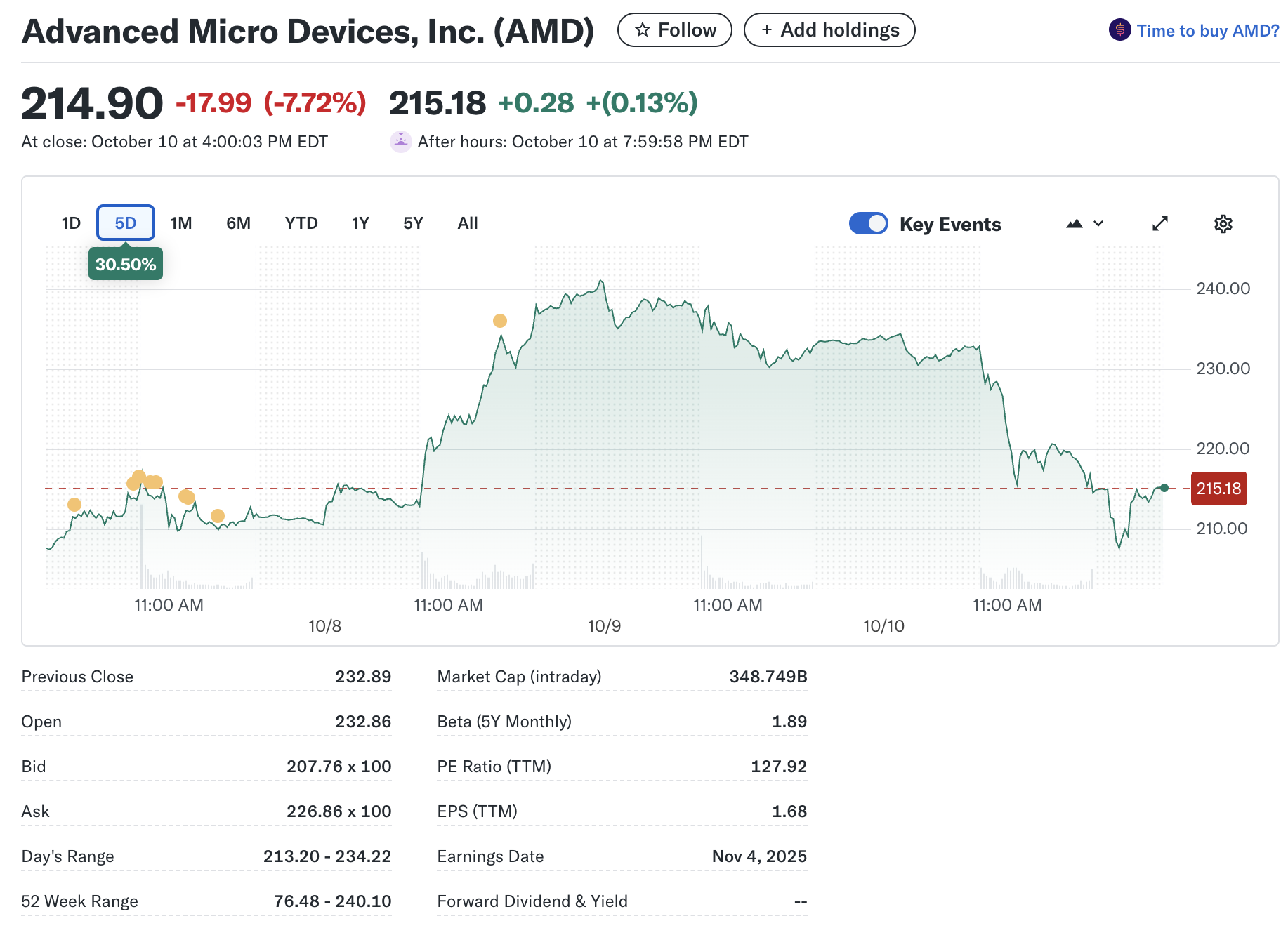Click the EPS (TTM) value 1.68

click(789, 811)
